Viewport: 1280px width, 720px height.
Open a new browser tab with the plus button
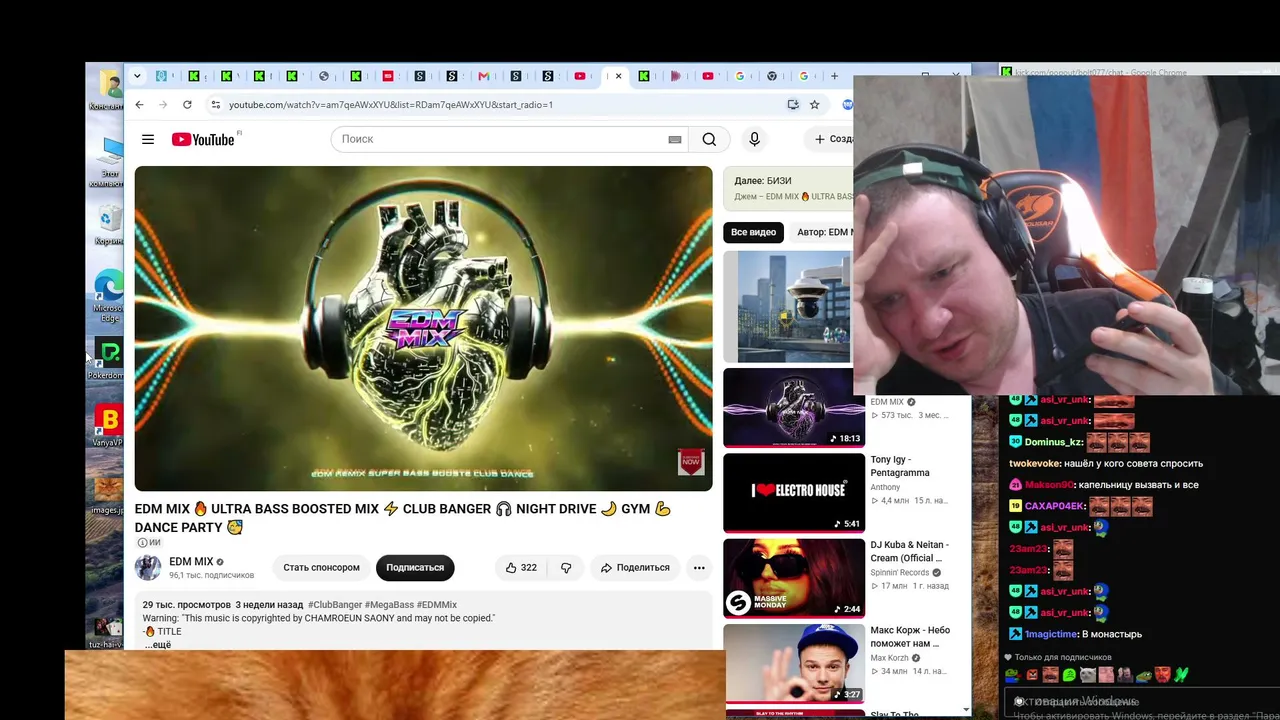834,76
